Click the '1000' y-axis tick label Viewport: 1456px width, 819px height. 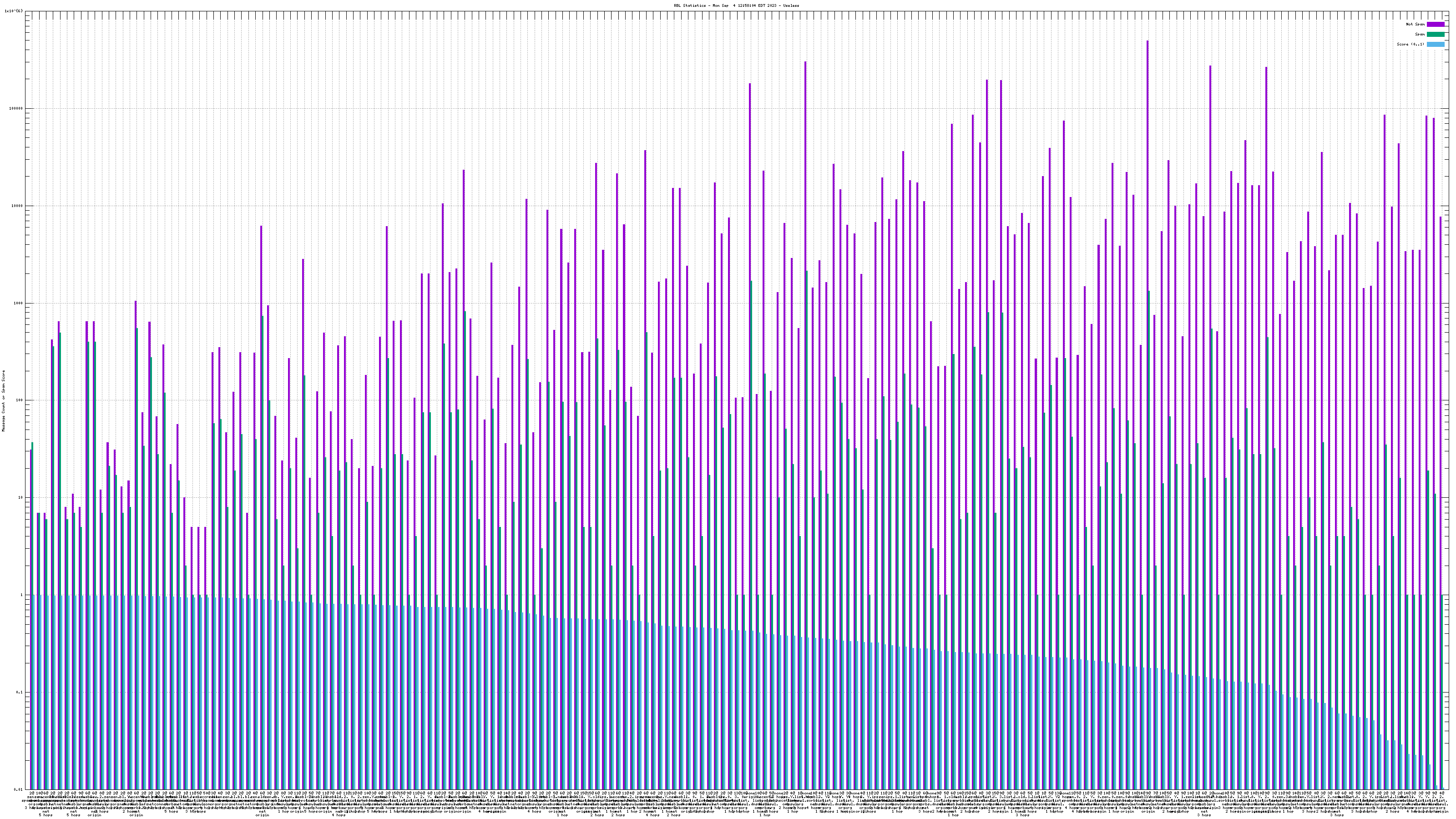18,303
